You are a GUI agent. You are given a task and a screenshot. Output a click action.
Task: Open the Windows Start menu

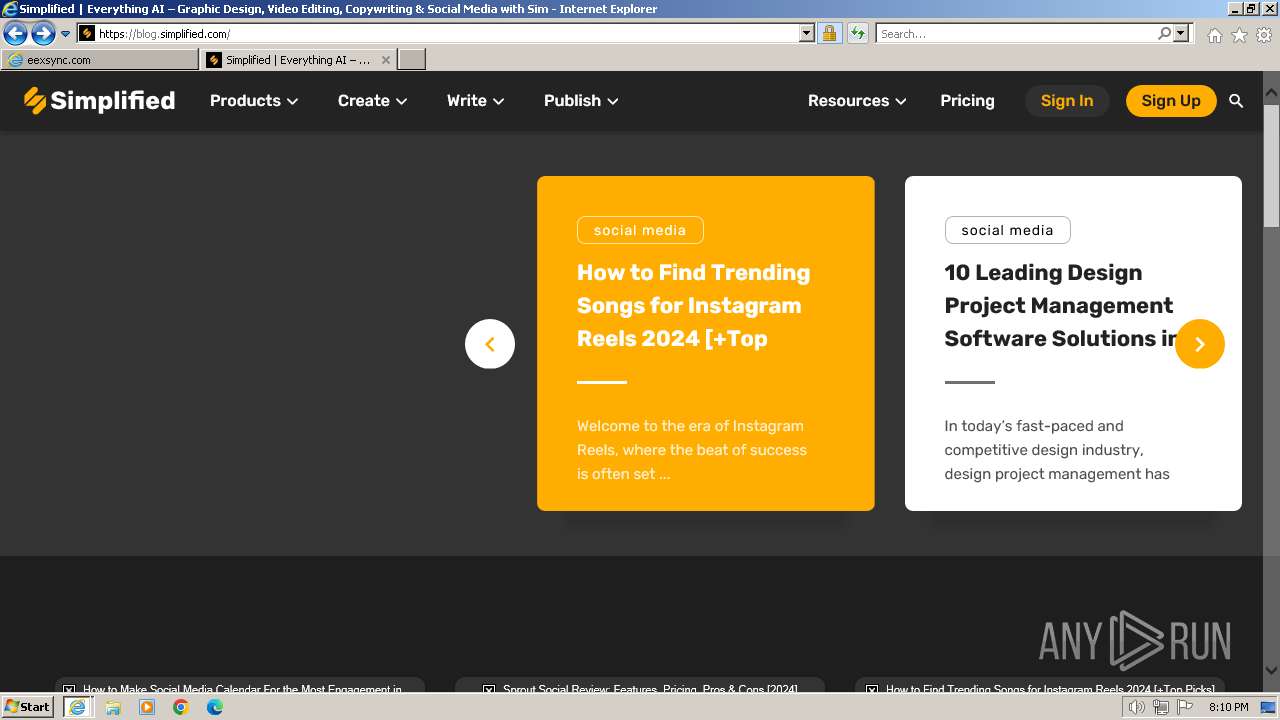point(27,707)
